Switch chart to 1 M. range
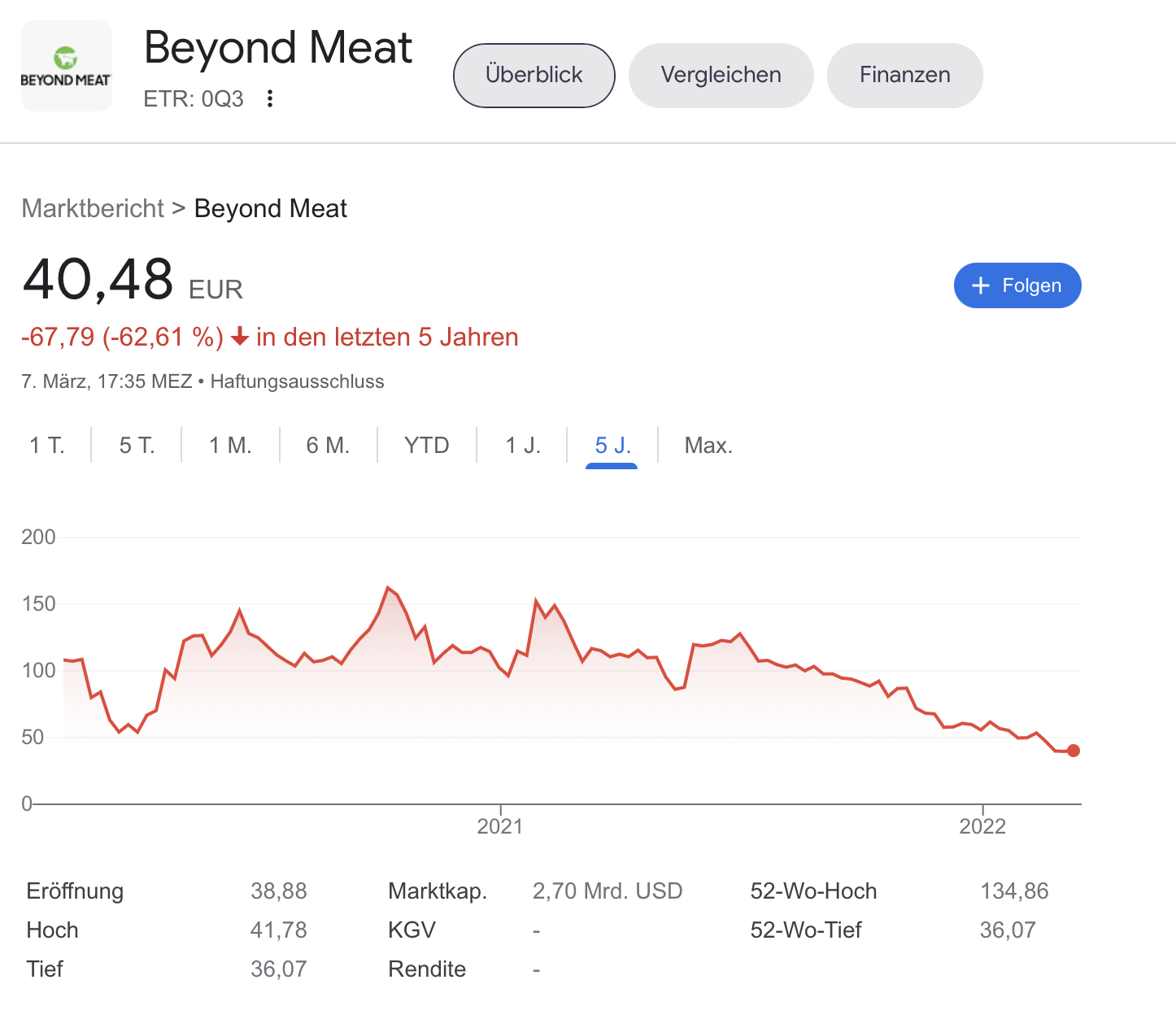 pyautogui.click(x=230, y=446)
